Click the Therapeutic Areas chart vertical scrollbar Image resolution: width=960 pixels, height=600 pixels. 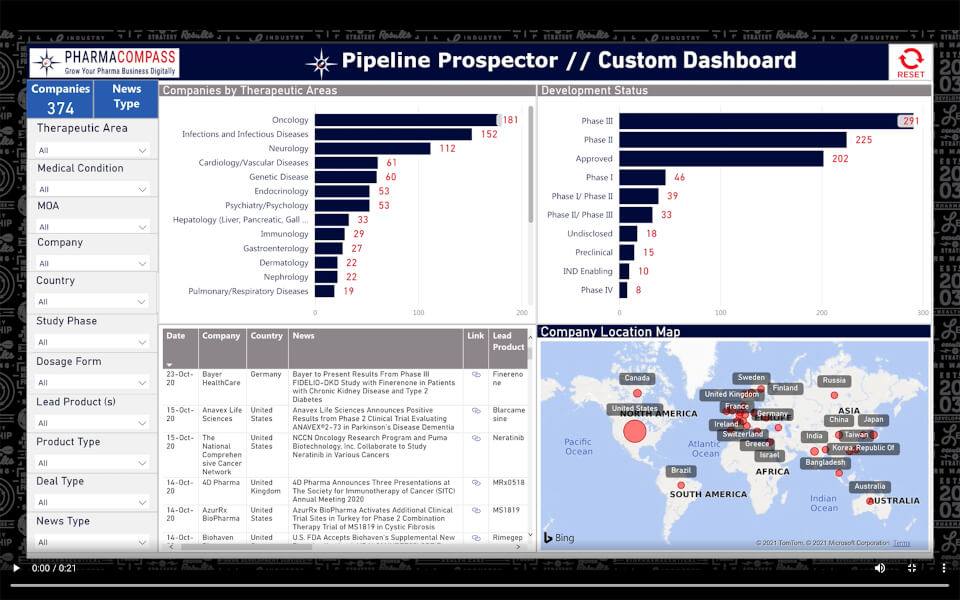pyautogui.click(x=530, y=164)
